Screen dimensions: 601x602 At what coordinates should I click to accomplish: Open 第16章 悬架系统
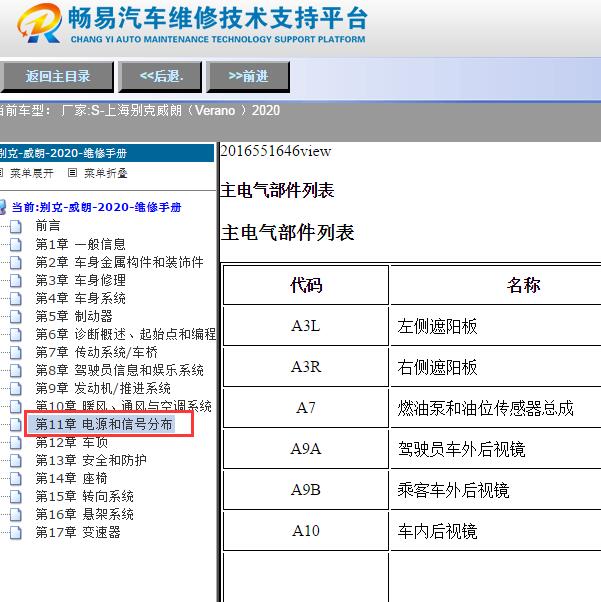click(84, 514)
